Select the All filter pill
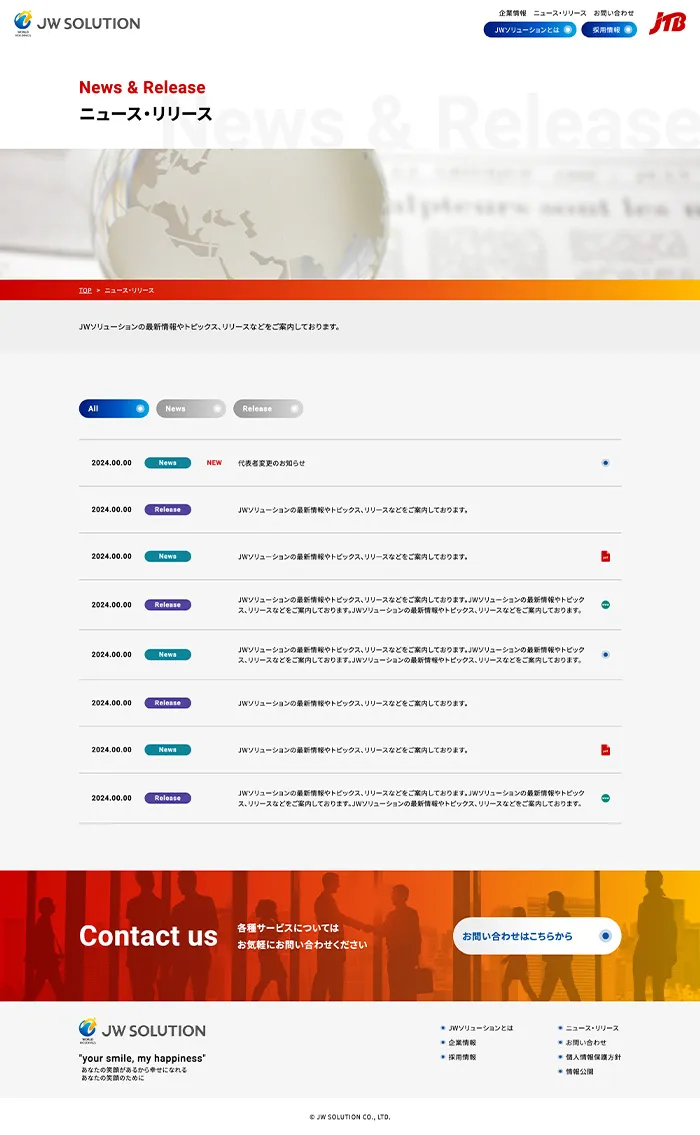 coord(113,408)
